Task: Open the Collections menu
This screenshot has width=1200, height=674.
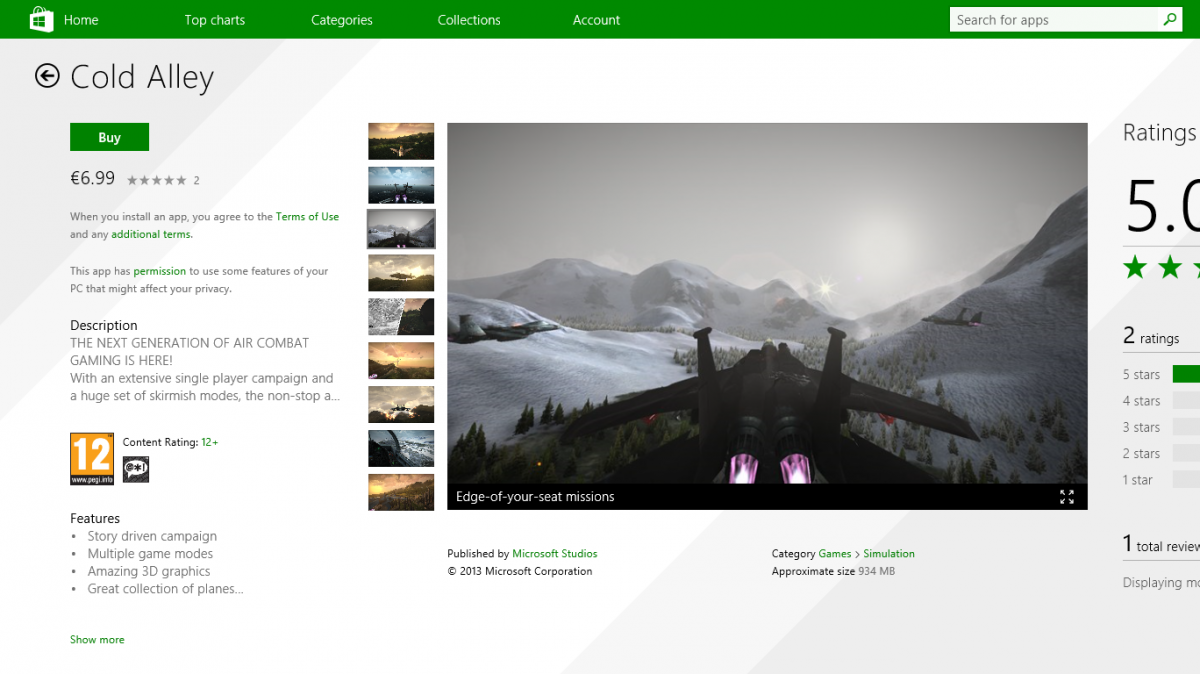Action: tap(469, 20)
